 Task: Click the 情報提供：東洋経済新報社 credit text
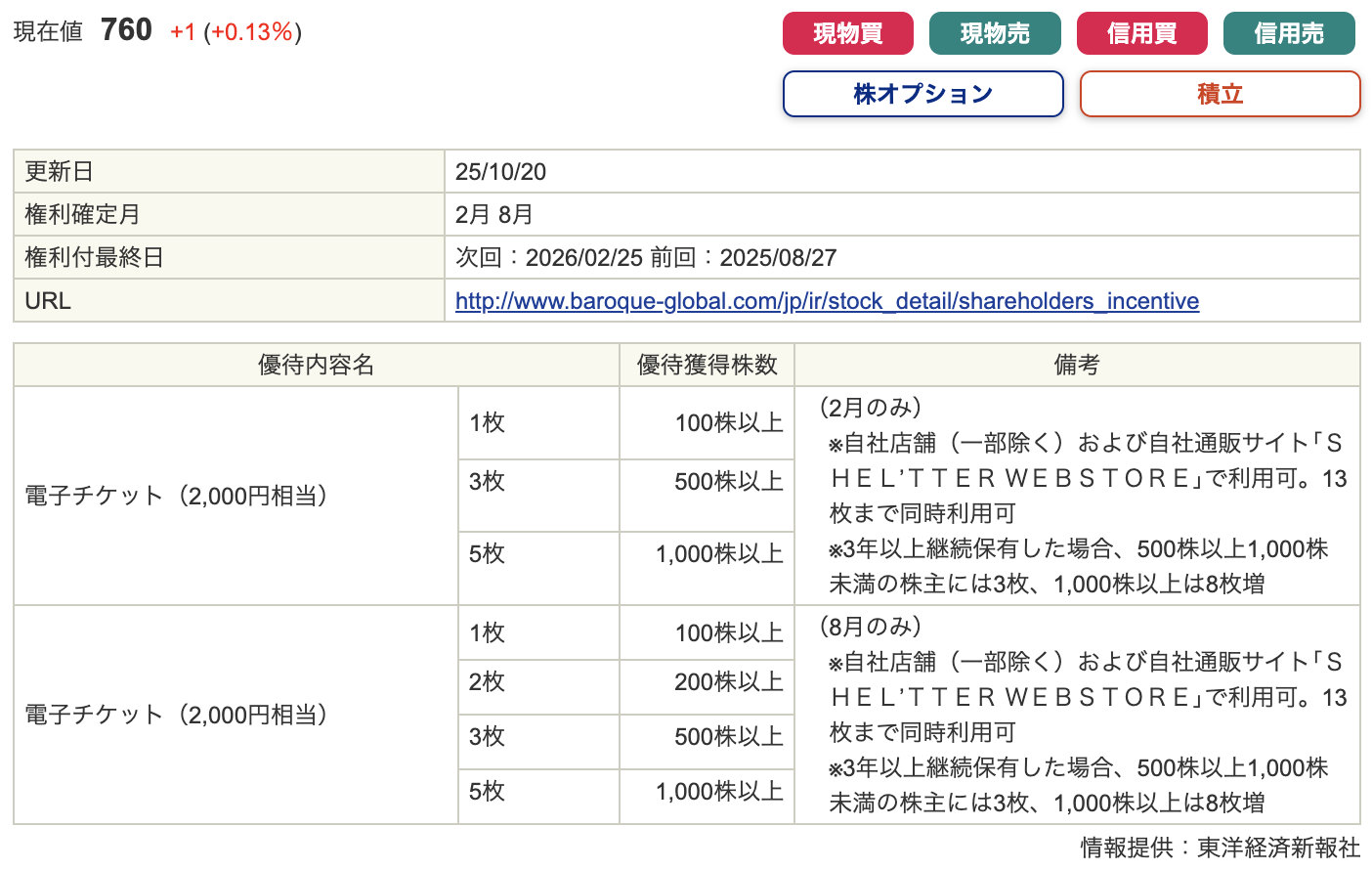tap(1220, 847)
